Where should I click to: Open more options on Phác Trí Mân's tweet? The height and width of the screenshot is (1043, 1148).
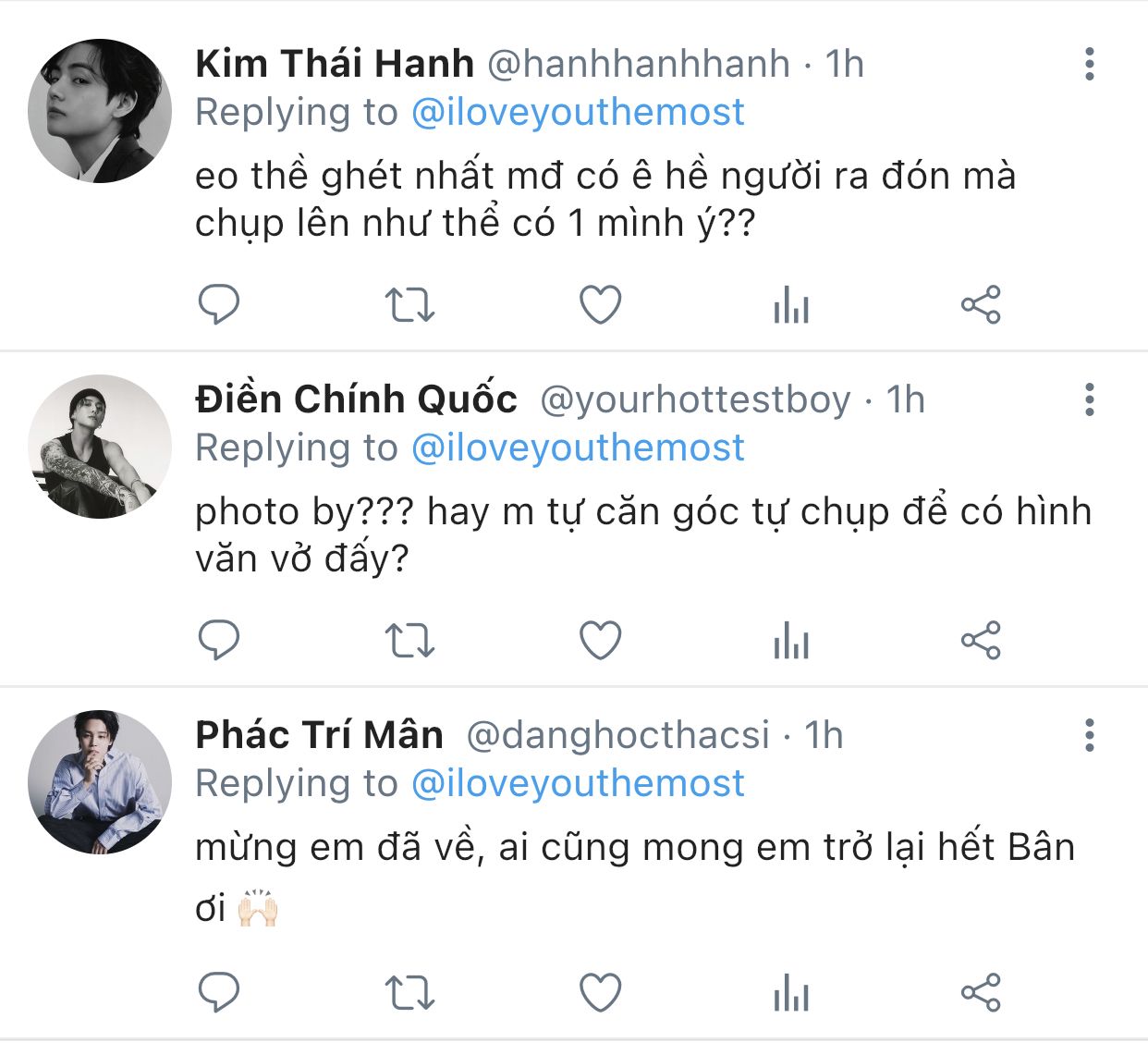(x=1090, y=735)
